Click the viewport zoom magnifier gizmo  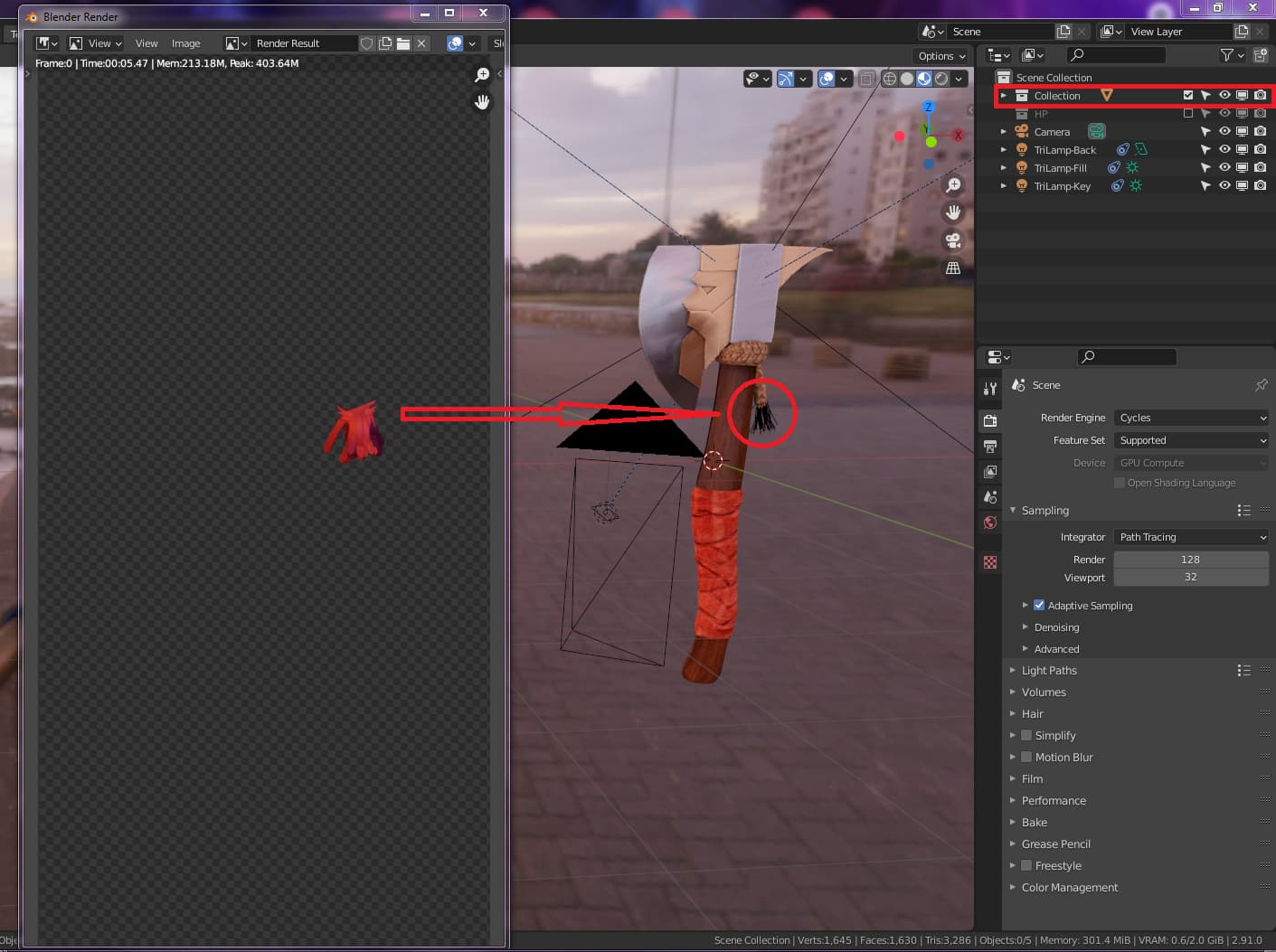953,185
